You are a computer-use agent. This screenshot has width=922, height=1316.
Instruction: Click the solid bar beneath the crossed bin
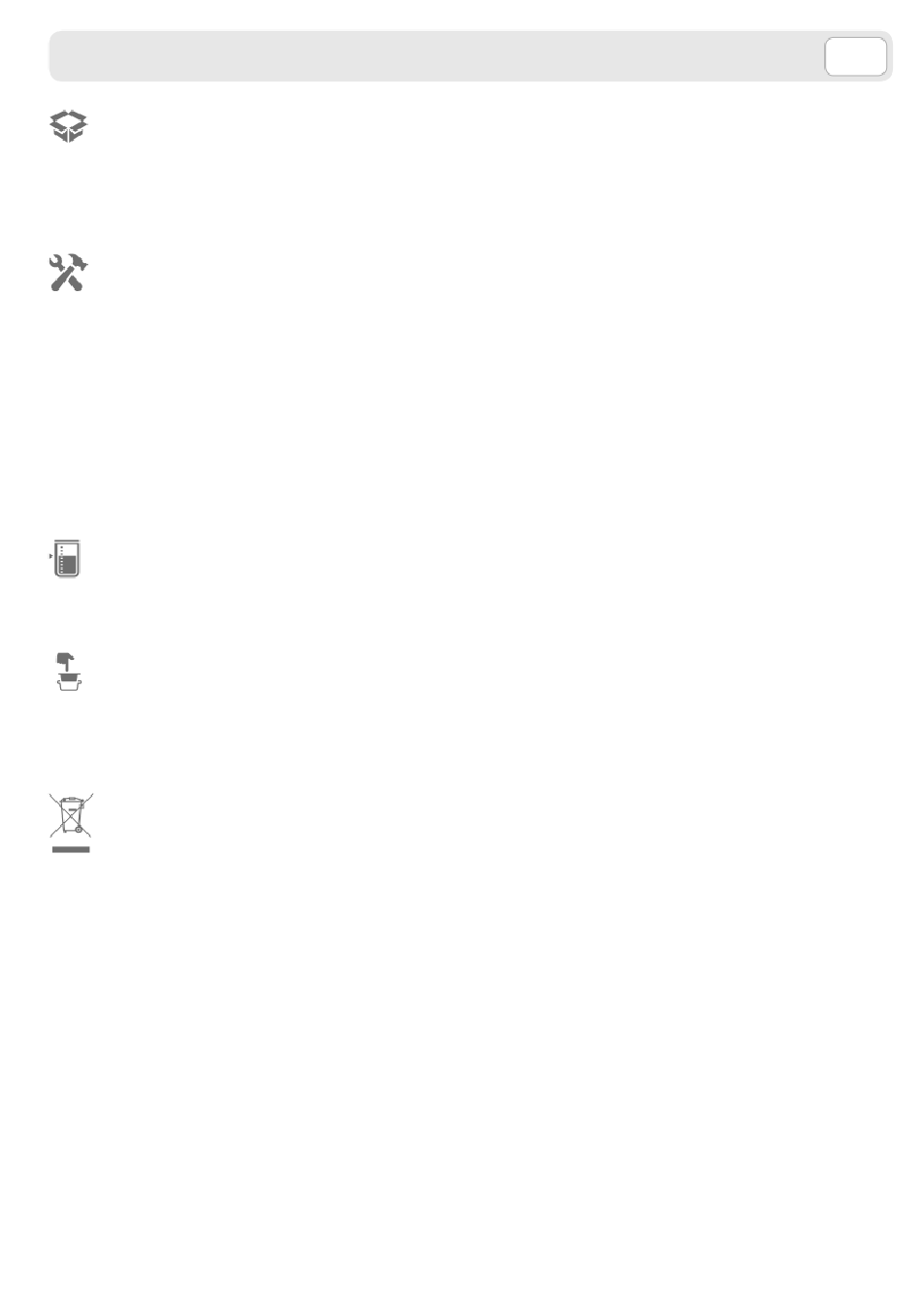click(70, 849)
